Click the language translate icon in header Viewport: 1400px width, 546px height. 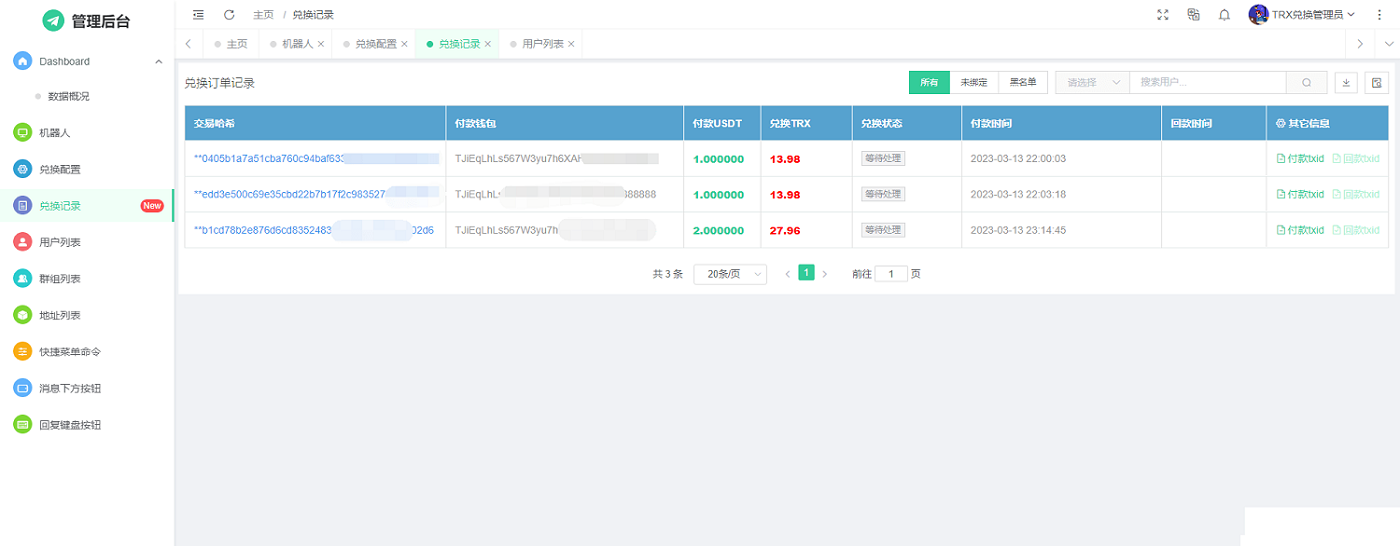pyautogui.click(x=1193, y=15)
